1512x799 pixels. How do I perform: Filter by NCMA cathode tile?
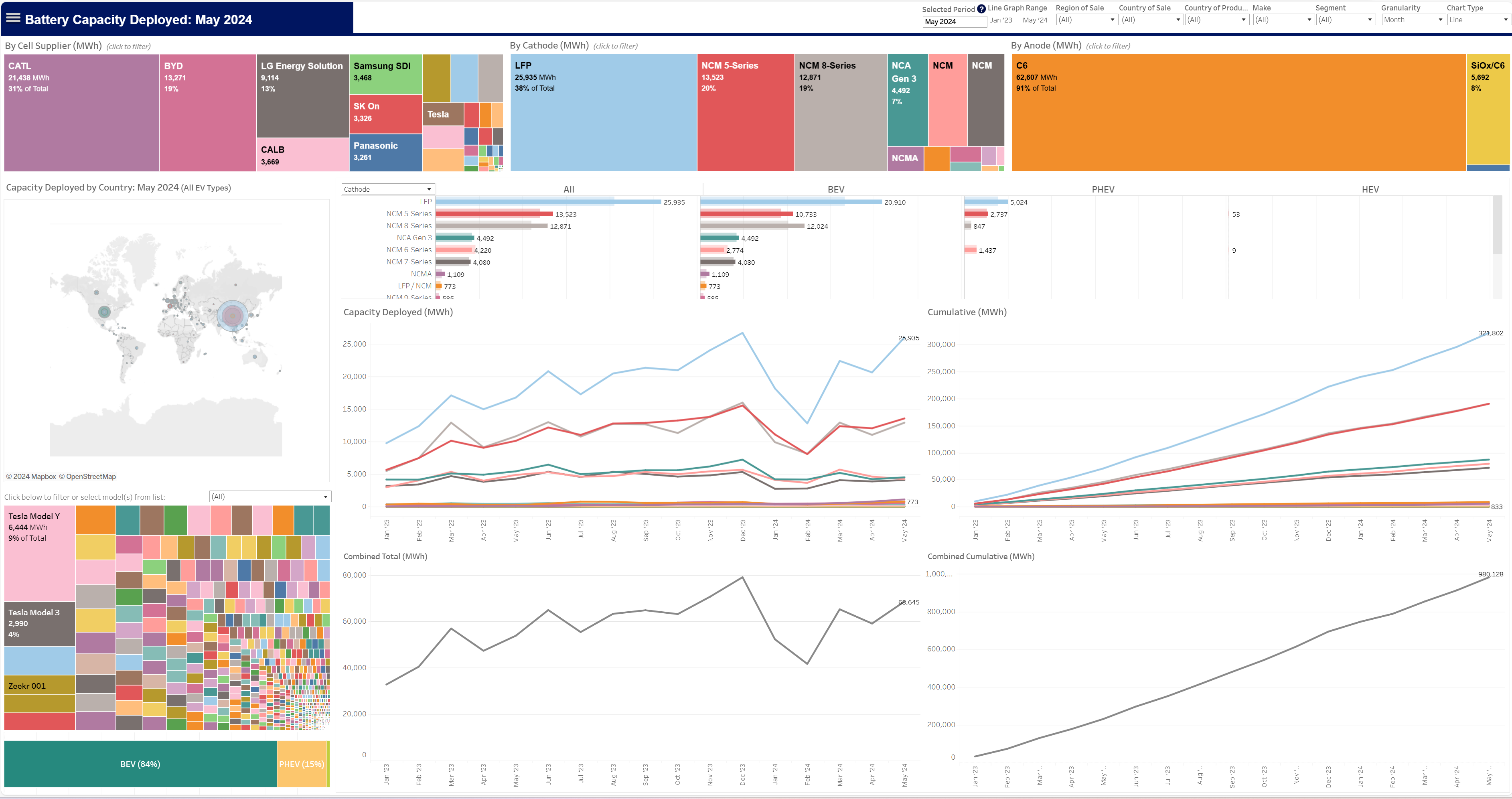click(906, 158)
